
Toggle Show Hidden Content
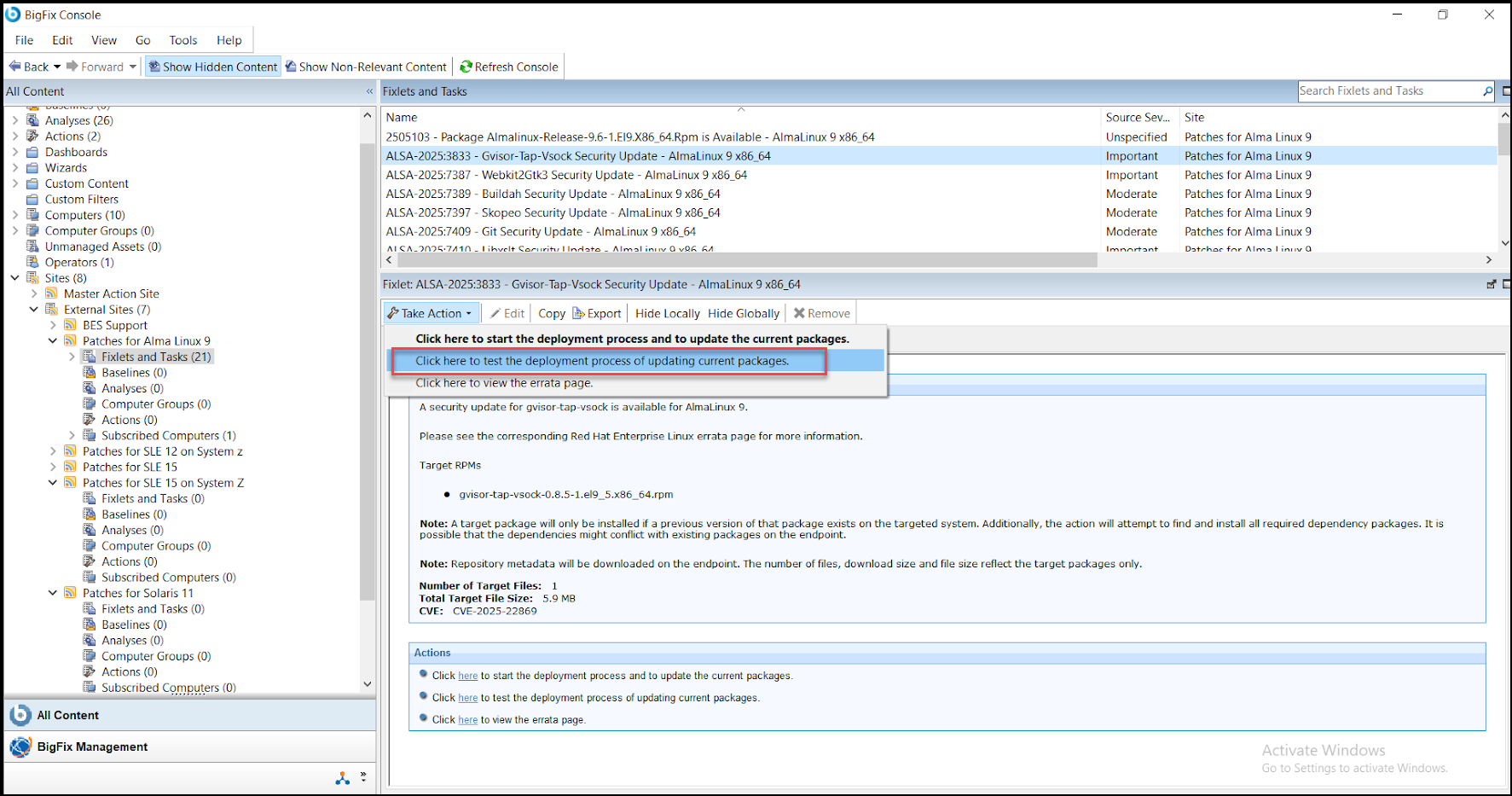click(x=212, y=67)
